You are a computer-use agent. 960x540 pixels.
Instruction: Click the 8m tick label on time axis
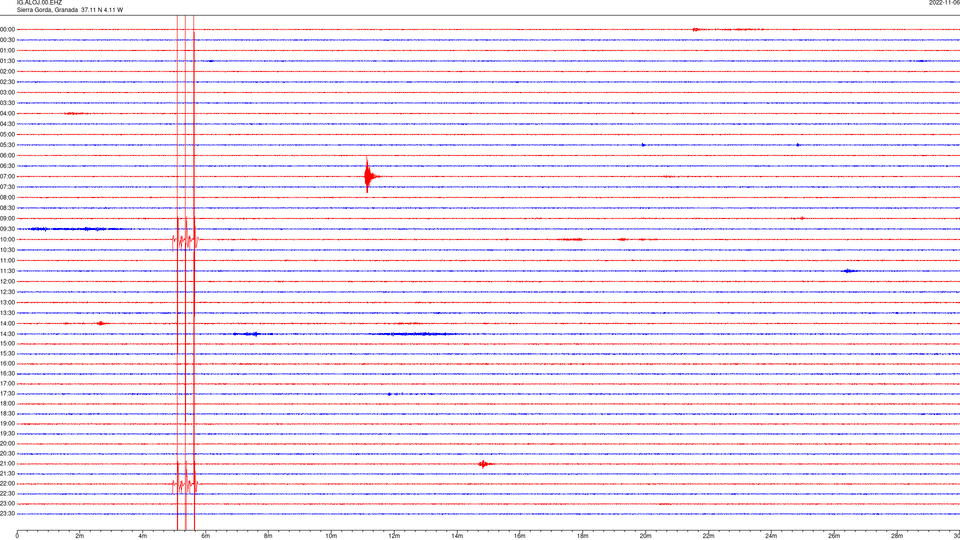pos(268,536)
